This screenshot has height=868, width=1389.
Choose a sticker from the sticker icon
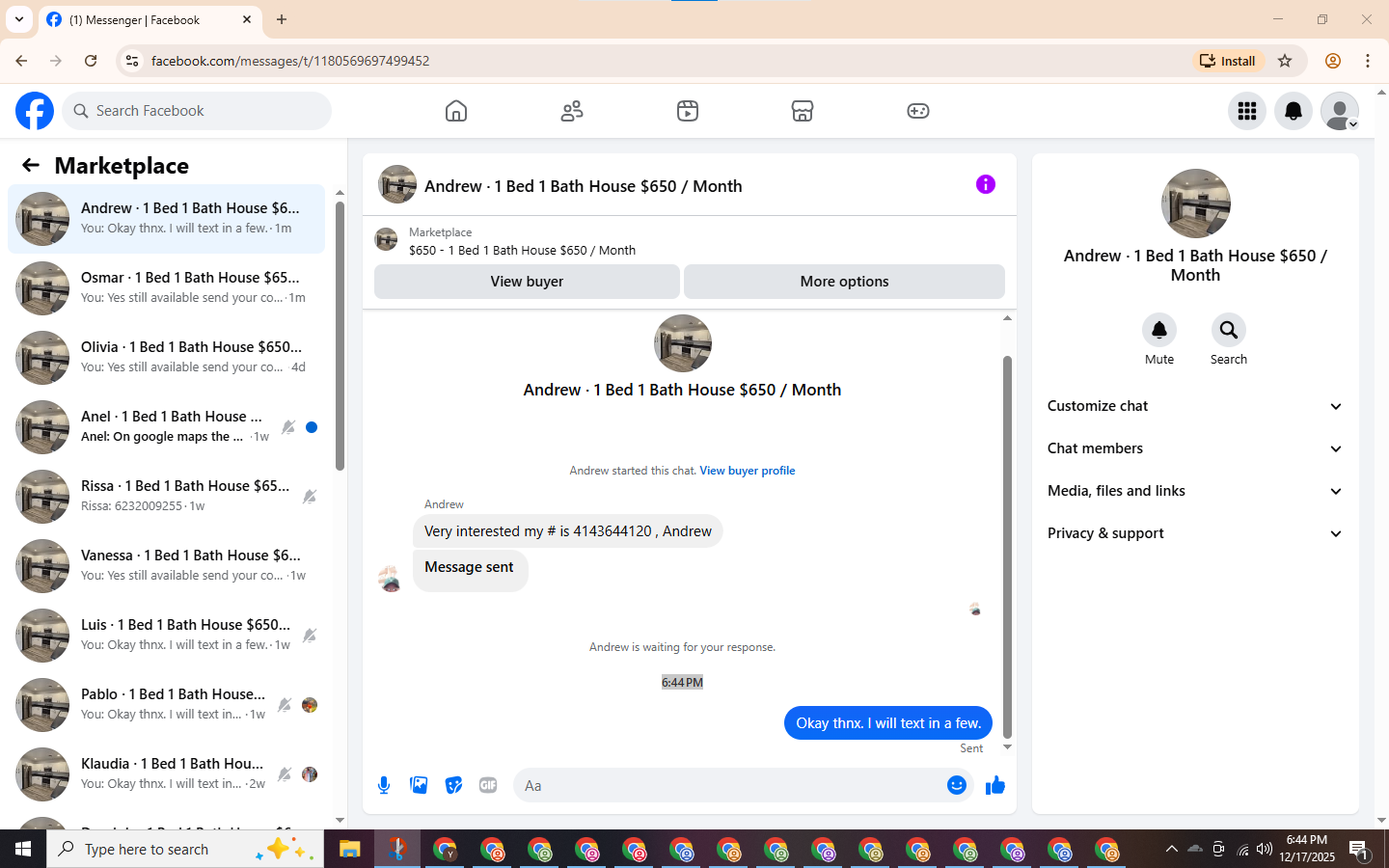coord(453,785)
